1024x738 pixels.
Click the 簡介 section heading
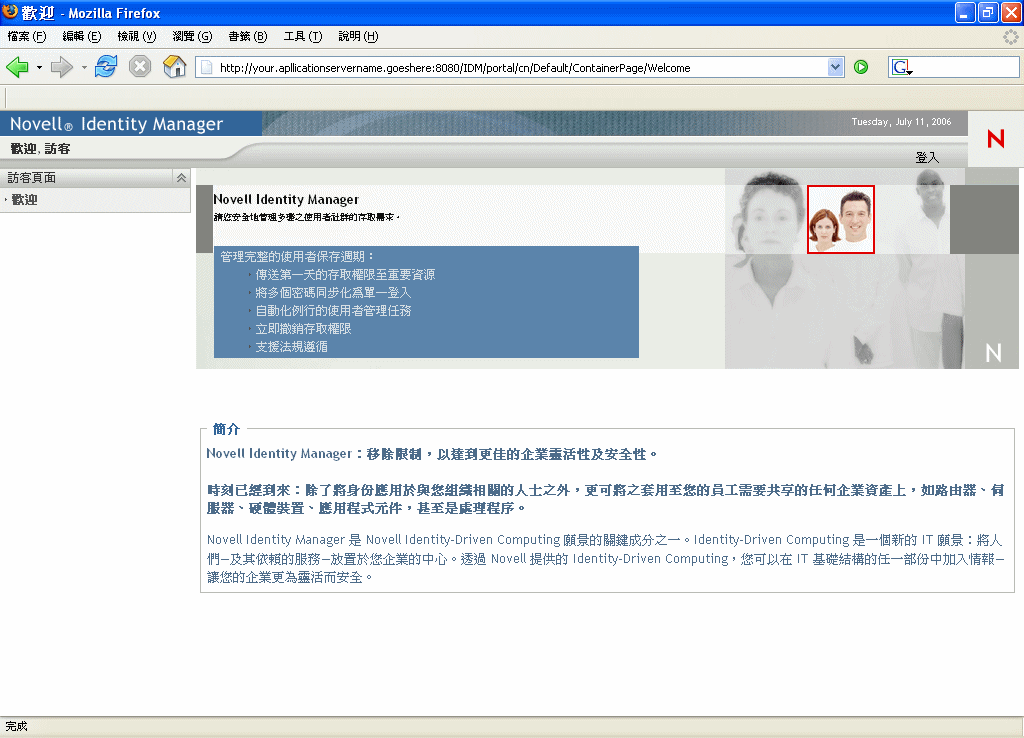click(226, 429)
